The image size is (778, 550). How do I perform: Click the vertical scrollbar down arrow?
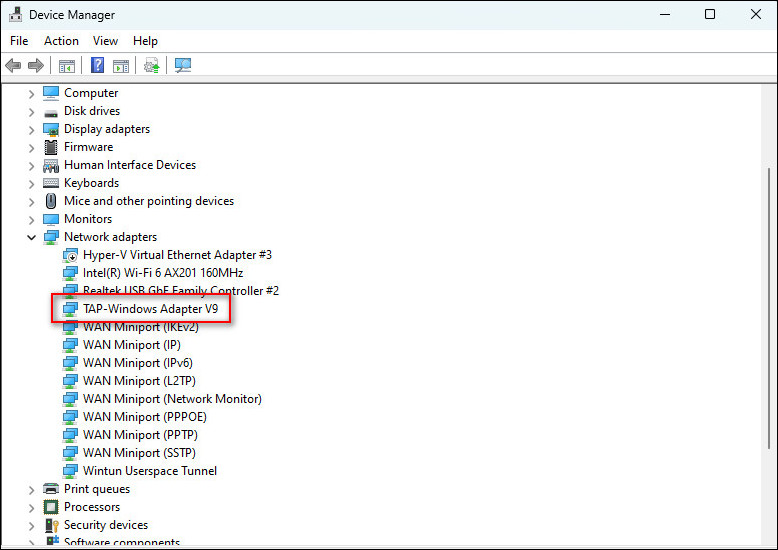(767, 538)
